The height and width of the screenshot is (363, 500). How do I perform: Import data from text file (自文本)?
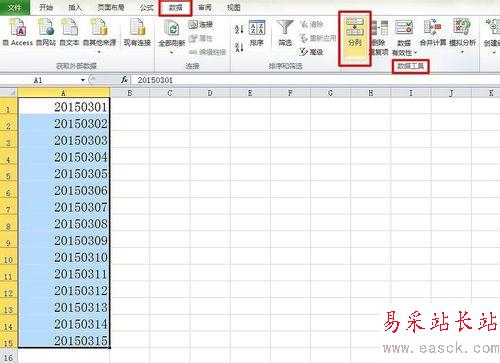pyautogui.click(x=69, y=32)
